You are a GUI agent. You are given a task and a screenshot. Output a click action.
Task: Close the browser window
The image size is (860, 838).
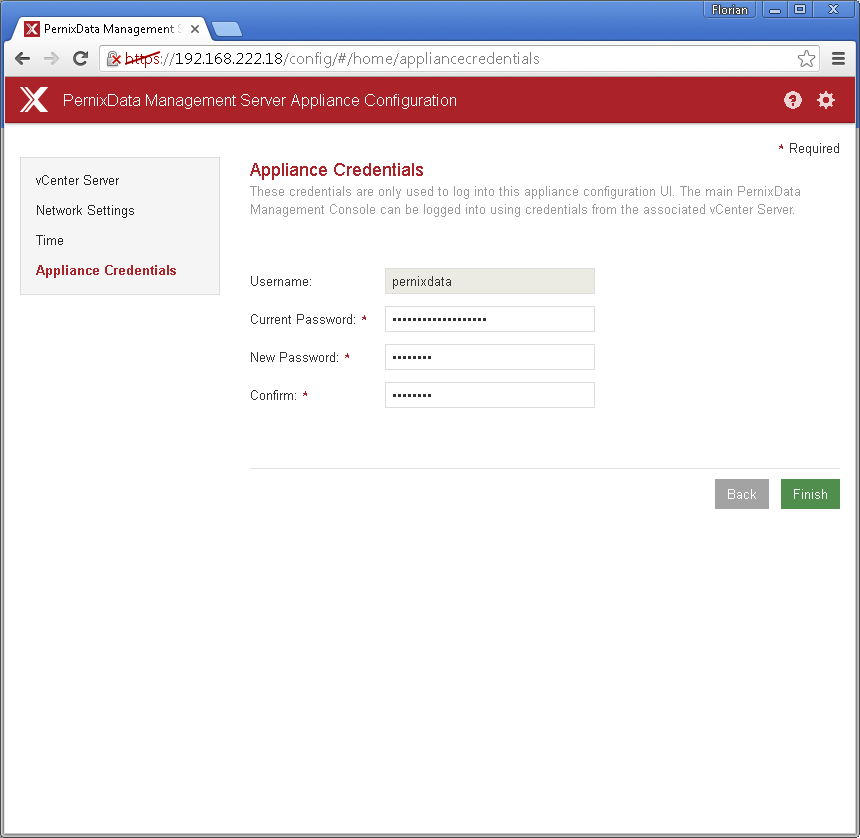[x=833, y=10]
